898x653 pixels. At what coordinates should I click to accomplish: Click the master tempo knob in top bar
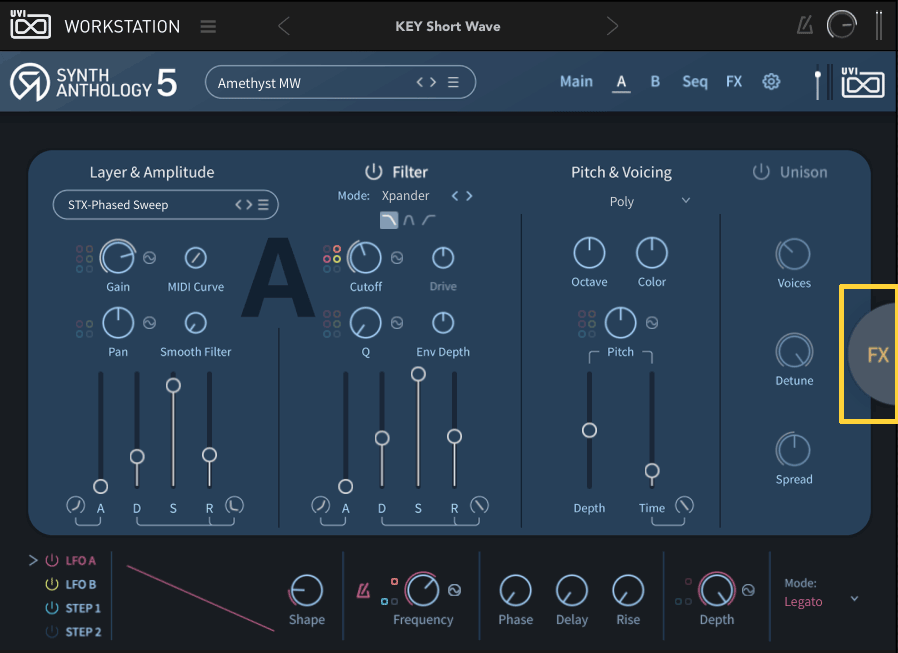[x=841, y=25]
